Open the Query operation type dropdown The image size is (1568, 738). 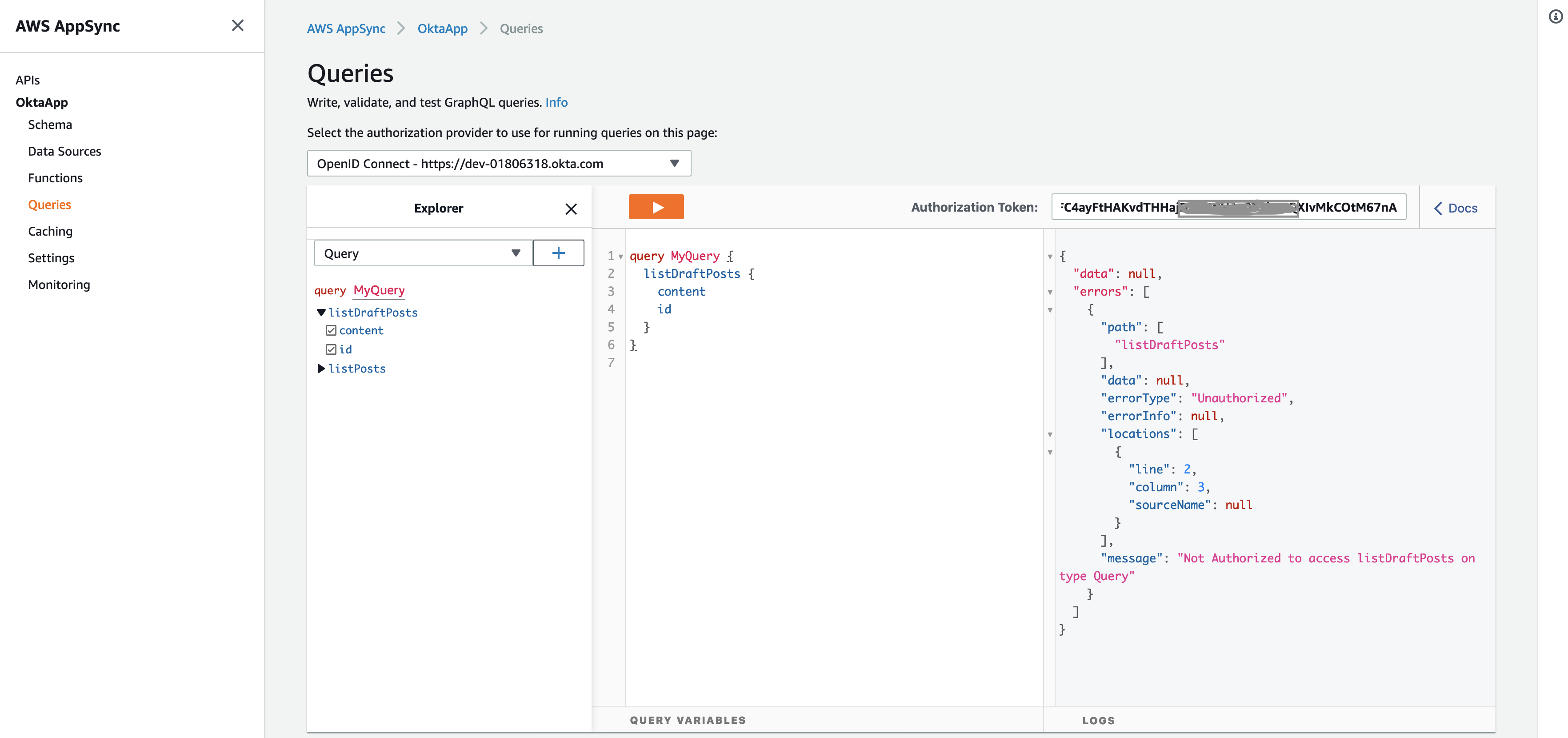pyautogui.click(x=422, y=253)
